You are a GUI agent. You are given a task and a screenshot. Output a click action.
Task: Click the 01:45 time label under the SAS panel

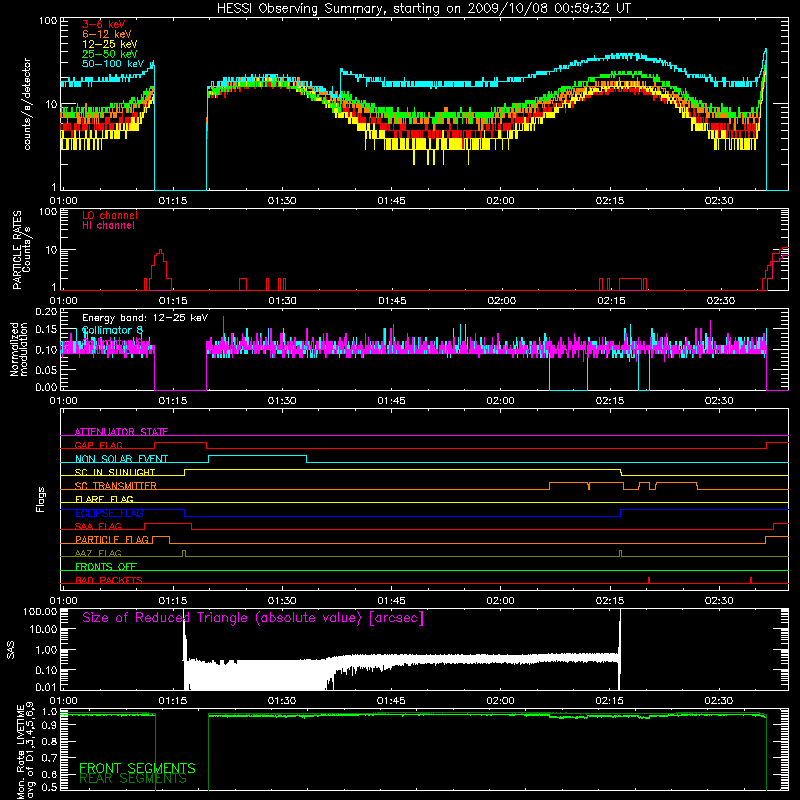coord(391,701)
